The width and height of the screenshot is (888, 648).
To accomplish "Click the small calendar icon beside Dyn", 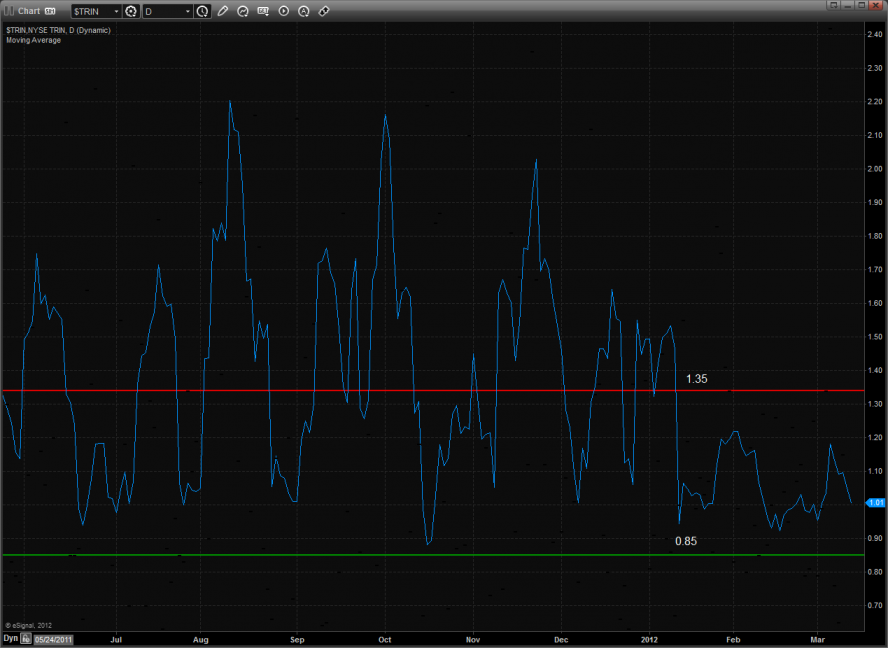I will 26,638.
